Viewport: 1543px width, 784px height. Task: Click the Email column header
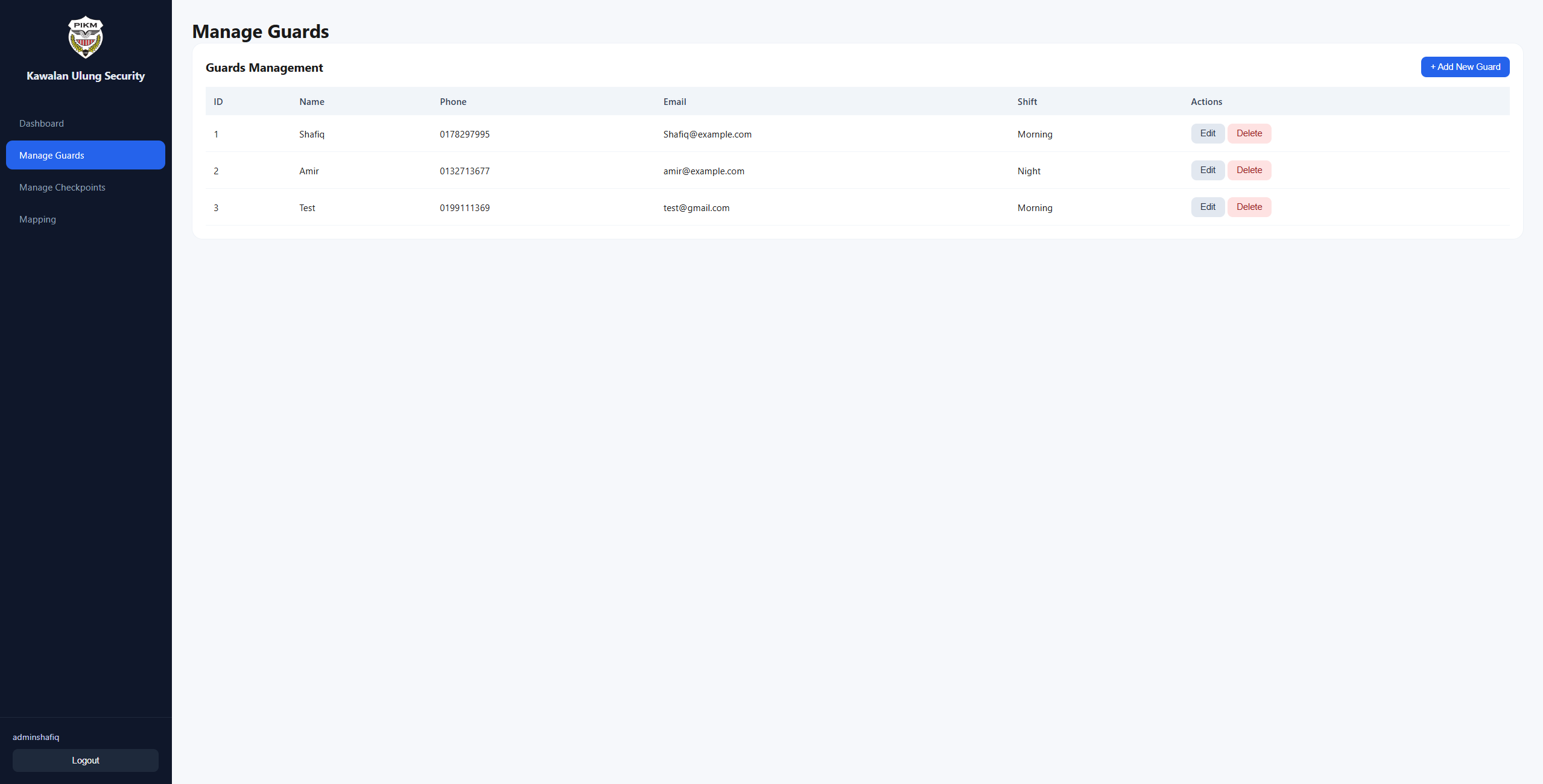674,102
